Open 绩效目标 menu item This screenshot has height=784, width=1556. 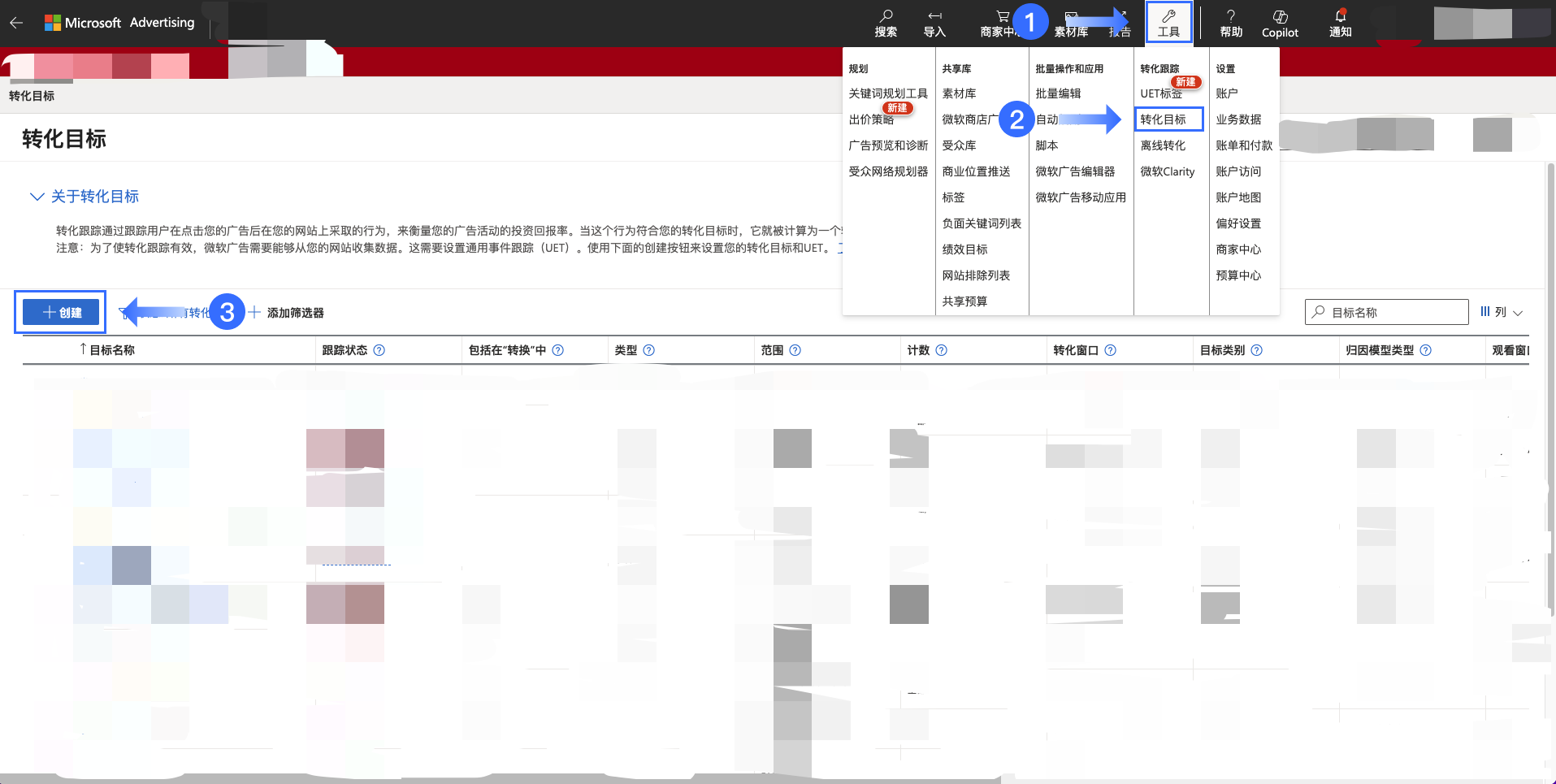(x=964, y=249)
